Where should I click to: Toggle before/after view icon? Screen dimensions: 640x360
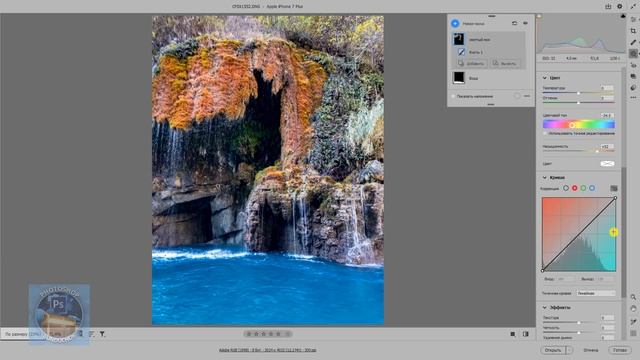click(x=526, y=334)
